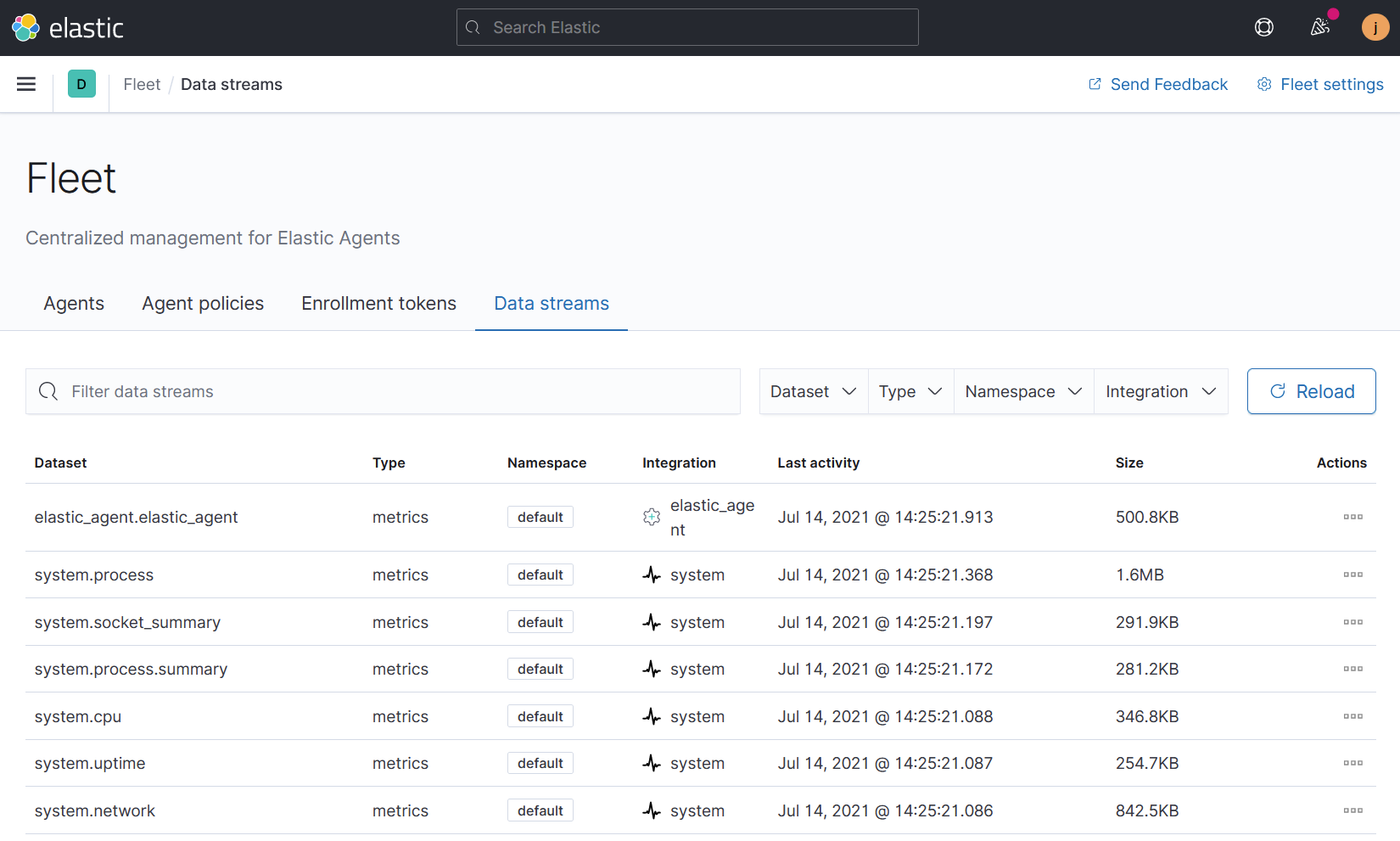Click the Filter data streams input

pyautogui.click(x=383, y=391)
